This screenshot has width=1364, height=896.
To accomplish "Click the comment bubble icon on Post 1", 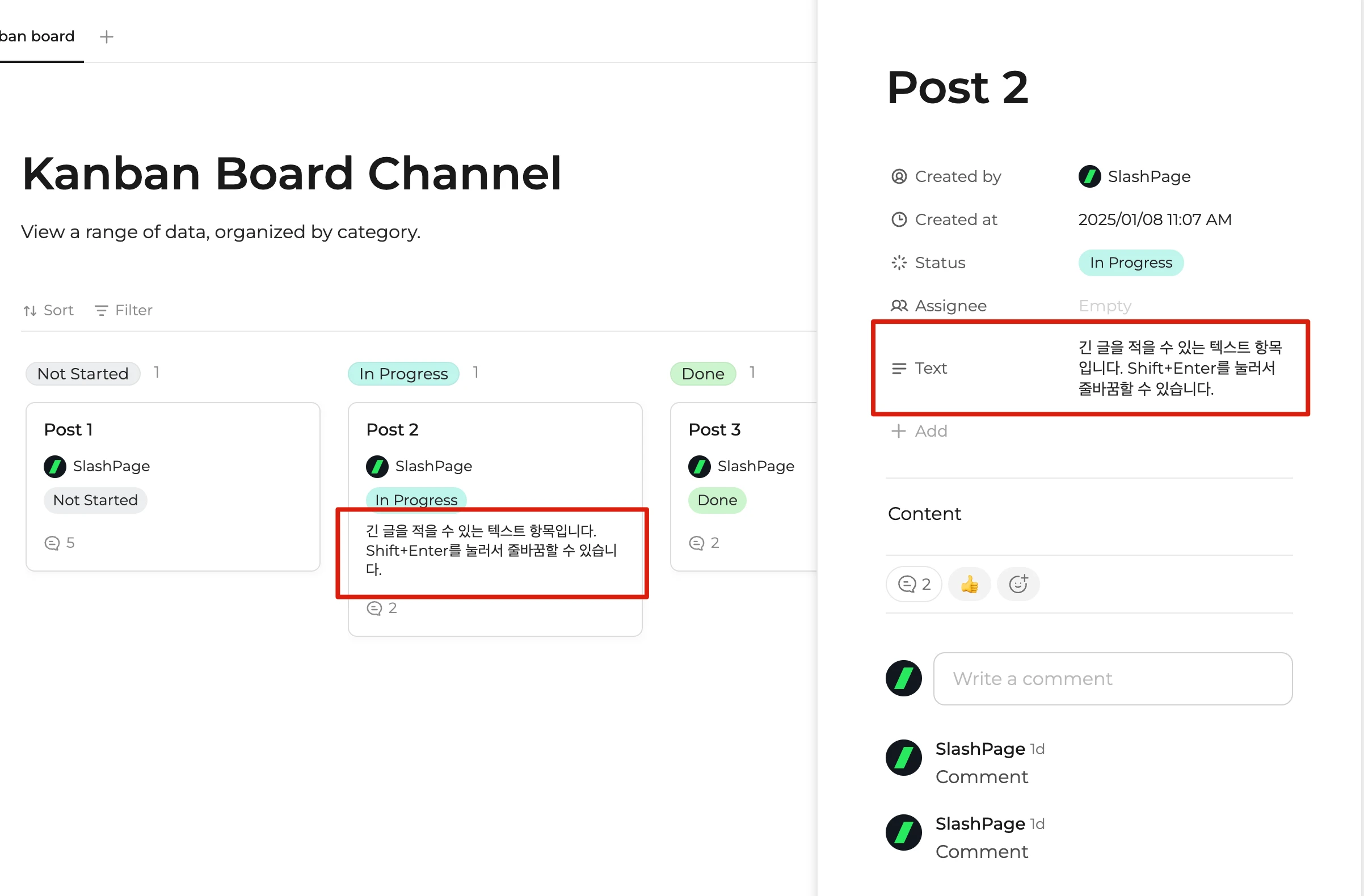I will point(52,543).
